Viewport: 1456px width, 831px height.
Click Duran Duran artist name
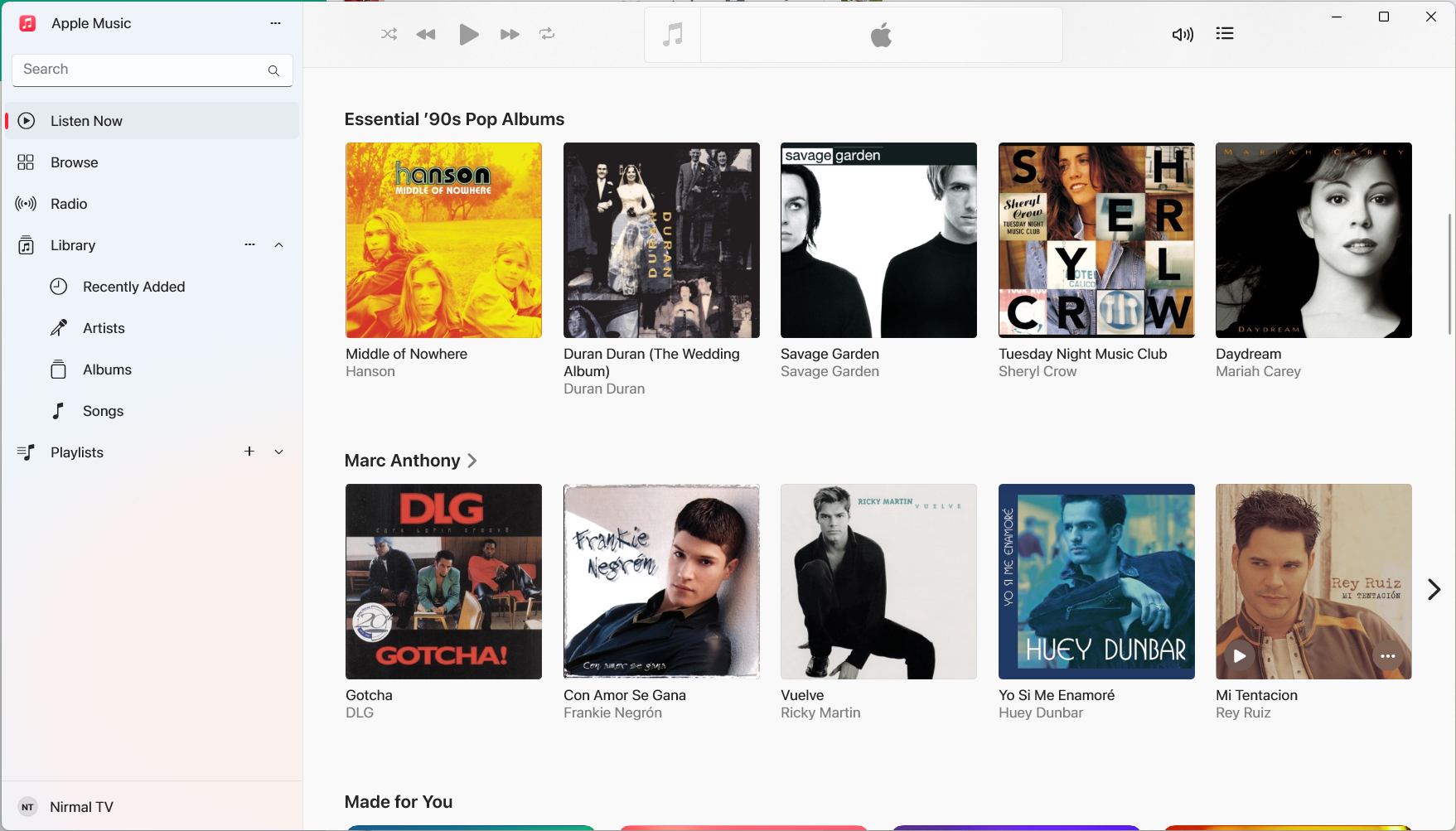coord(604,389)
